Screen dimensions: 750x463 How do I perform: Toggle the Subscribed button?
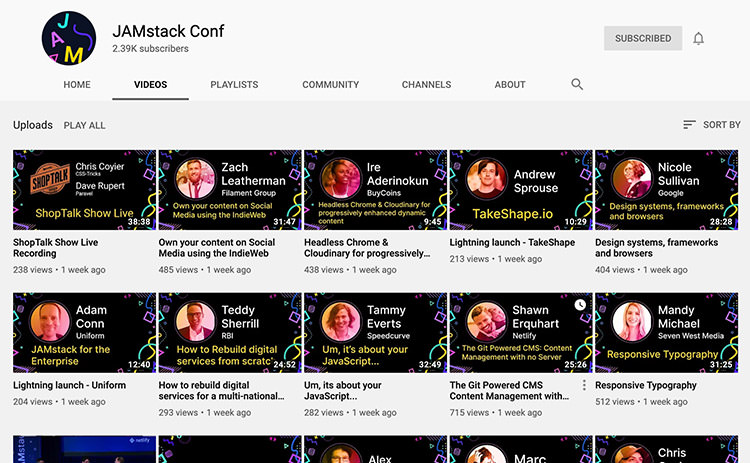(642, 38)
